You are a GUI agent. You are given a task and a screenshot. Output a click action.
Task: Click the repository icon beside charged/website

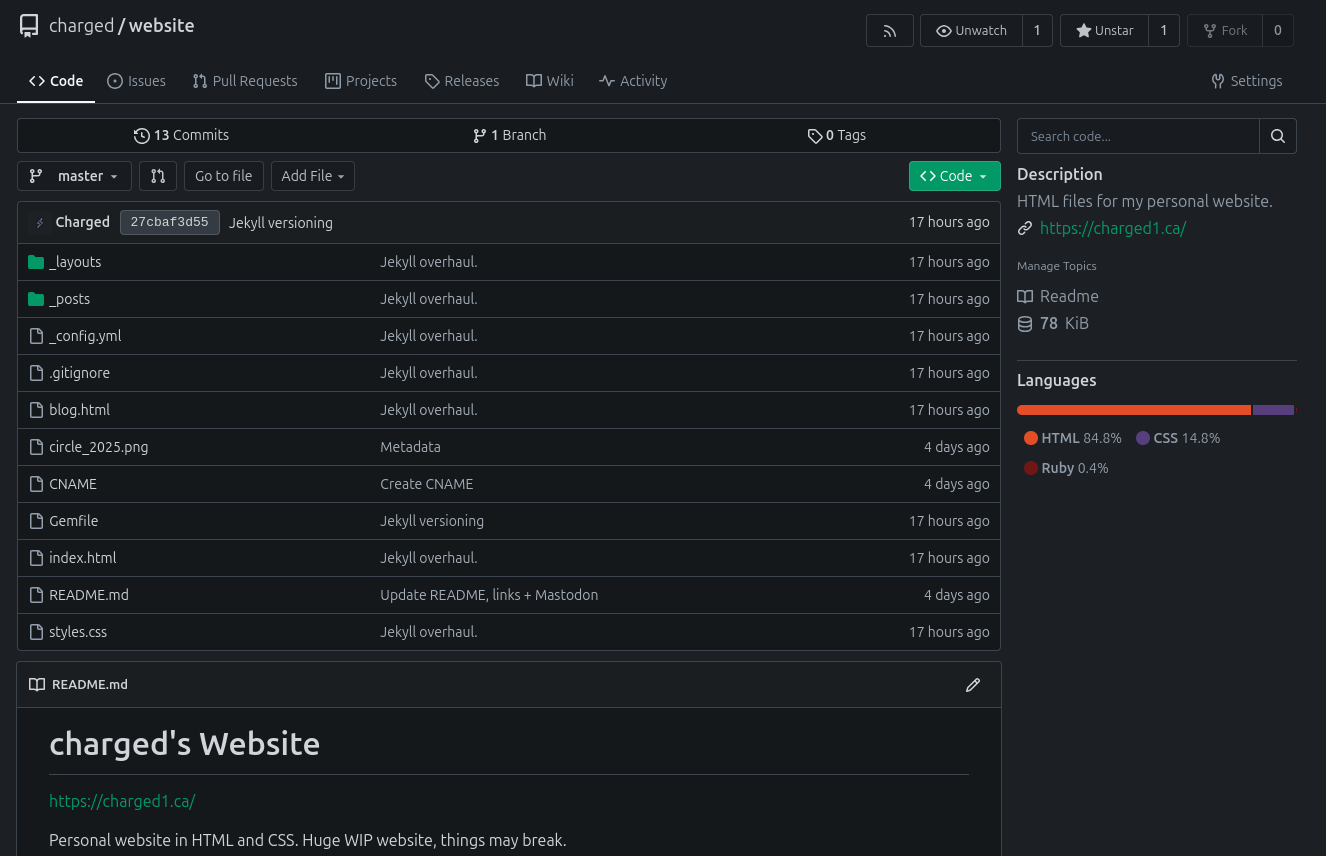pyautogui.click(x=29, y=26)
